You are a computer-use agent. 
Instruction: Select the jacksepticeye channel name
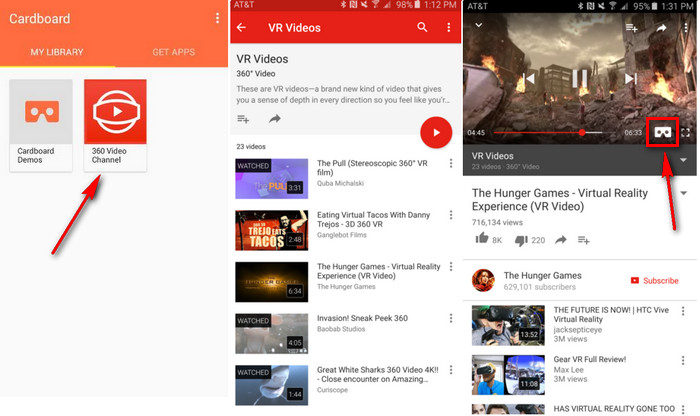tap(578, 329)
